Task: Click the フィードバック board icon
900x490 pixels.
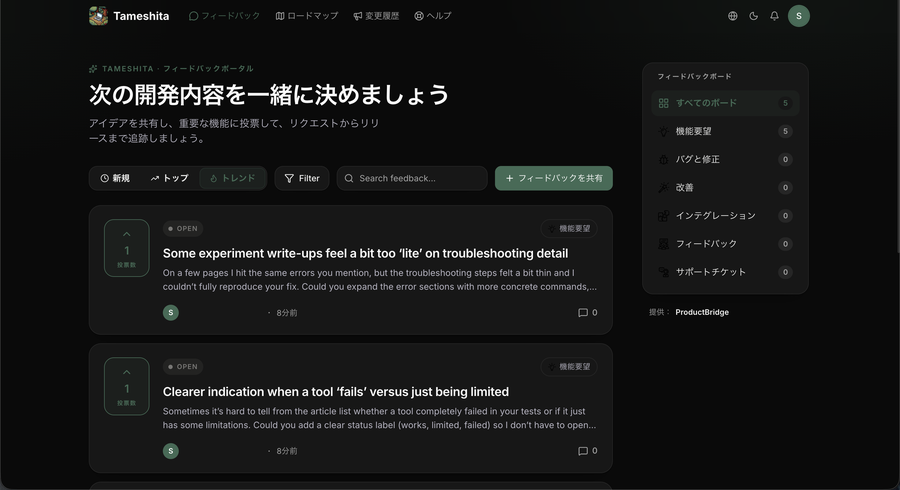Action: click(x=664, y=244)
